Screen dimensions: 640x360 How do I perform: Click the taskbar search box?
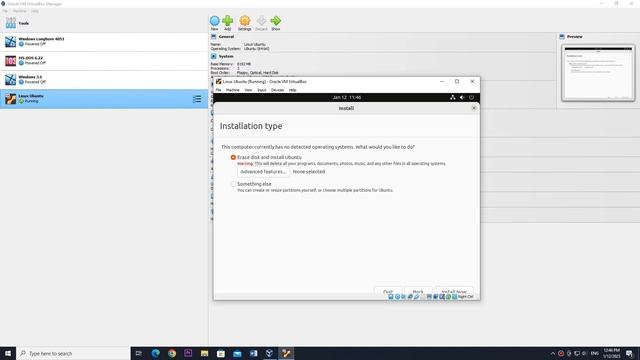(73, 353)
